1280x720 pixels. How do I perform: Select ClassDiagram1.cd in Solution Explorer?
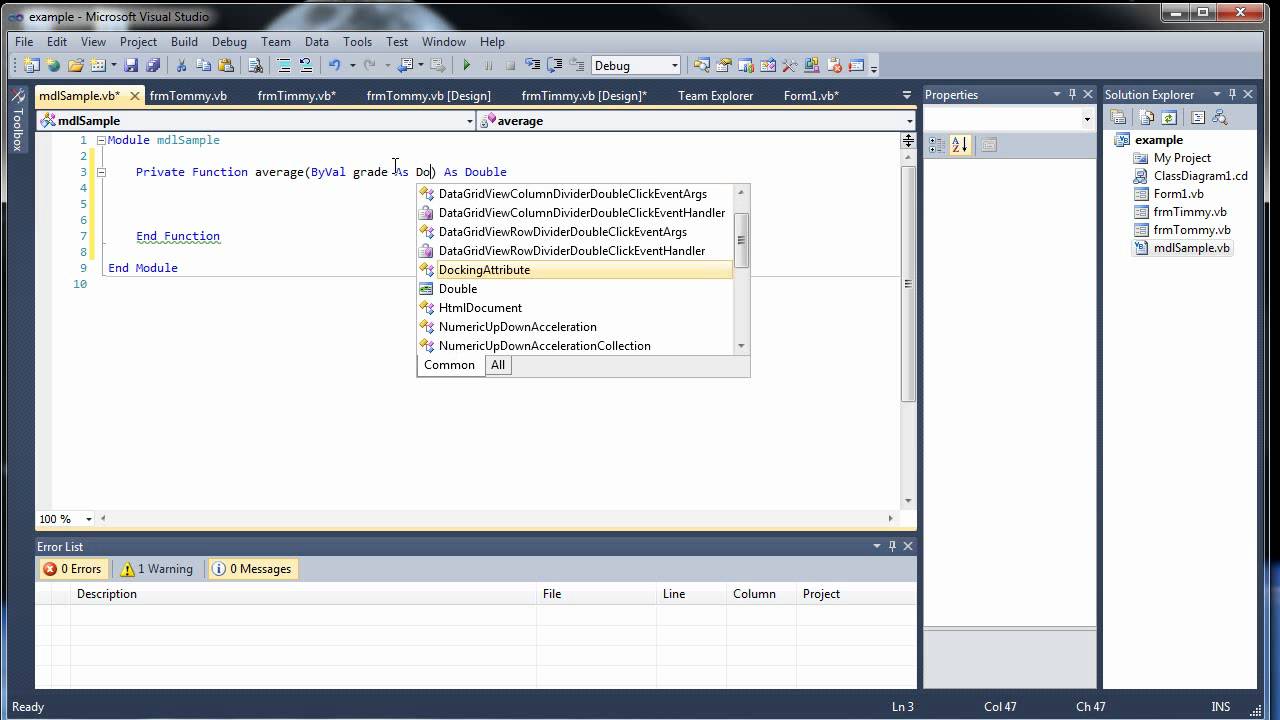pyautogui.click(x=1200, y=176)
